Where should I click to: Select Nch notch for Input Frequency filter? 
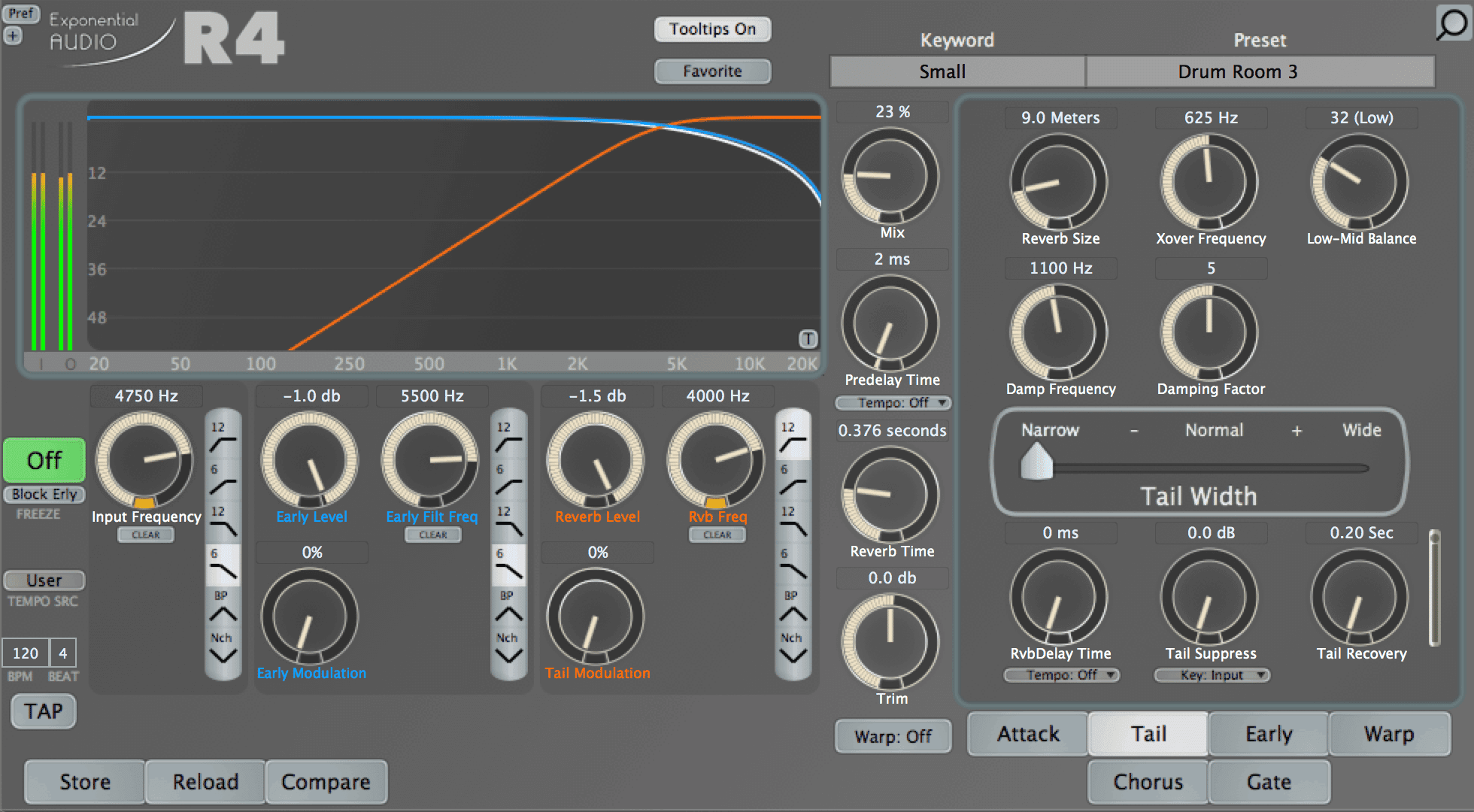point(223,648)
